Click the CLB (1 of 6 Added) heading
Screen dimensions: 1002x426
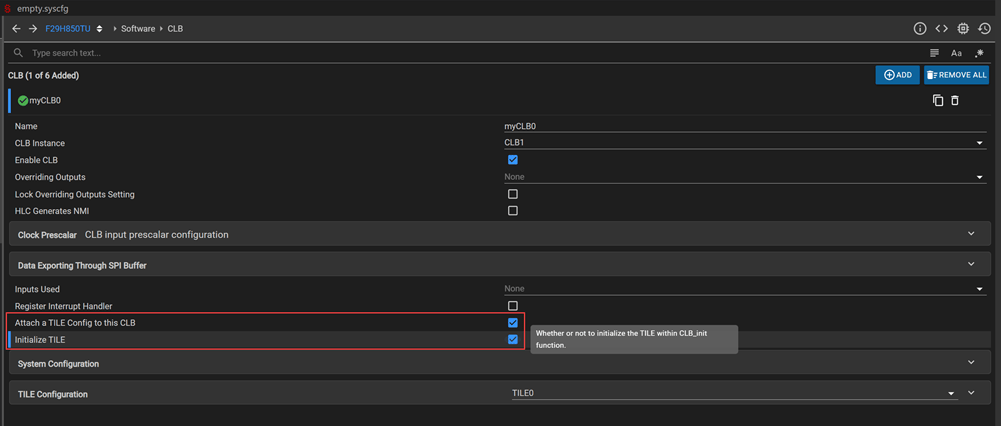tap(43, 75)
